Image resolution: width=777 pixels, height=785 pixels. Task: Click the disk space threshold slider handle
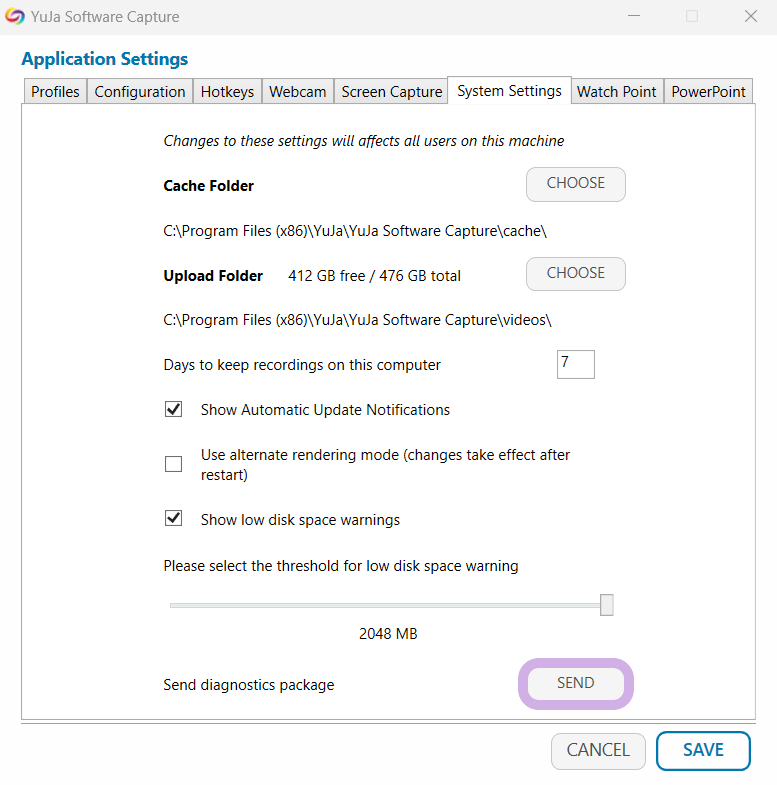[606, 605]
